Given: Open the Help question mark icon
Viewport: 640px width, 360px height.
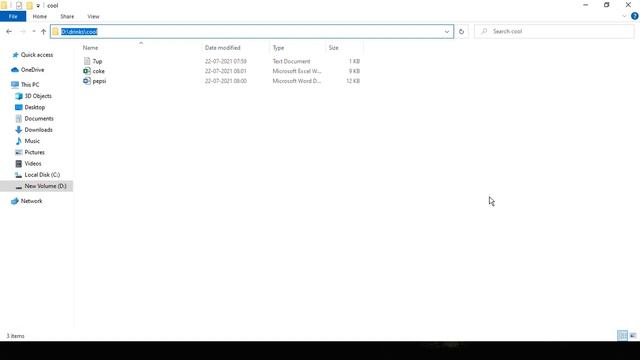Looking at the screenshot, I should click(x=634, y=16).
